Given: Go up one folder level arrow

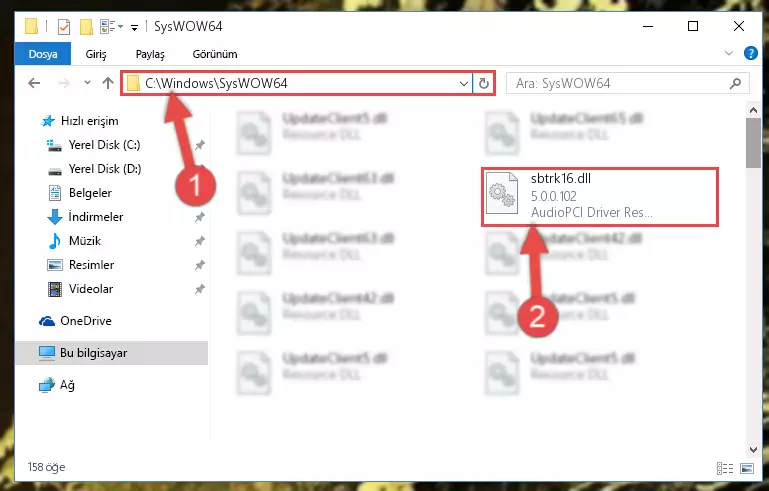Looking at the screenshot, I should point(108,83).
